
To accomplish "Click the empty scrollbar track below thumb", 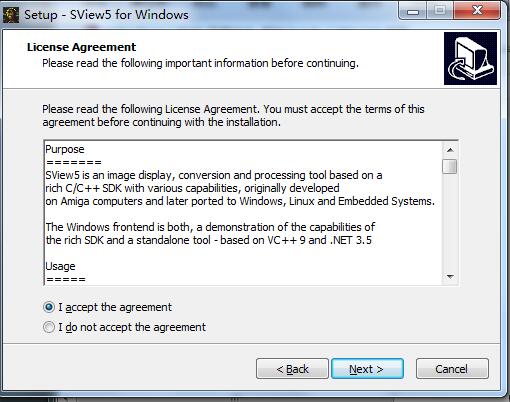I will click(450, 222).
